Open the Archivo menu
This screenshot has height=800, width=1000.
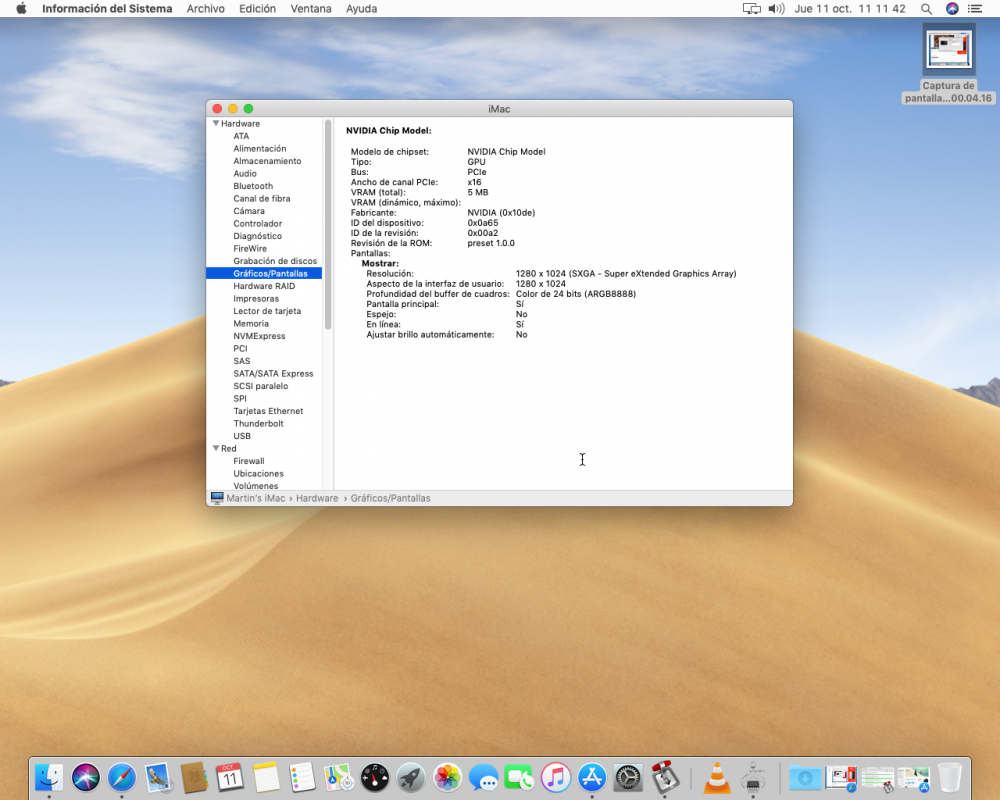click(x=205, y=9)
